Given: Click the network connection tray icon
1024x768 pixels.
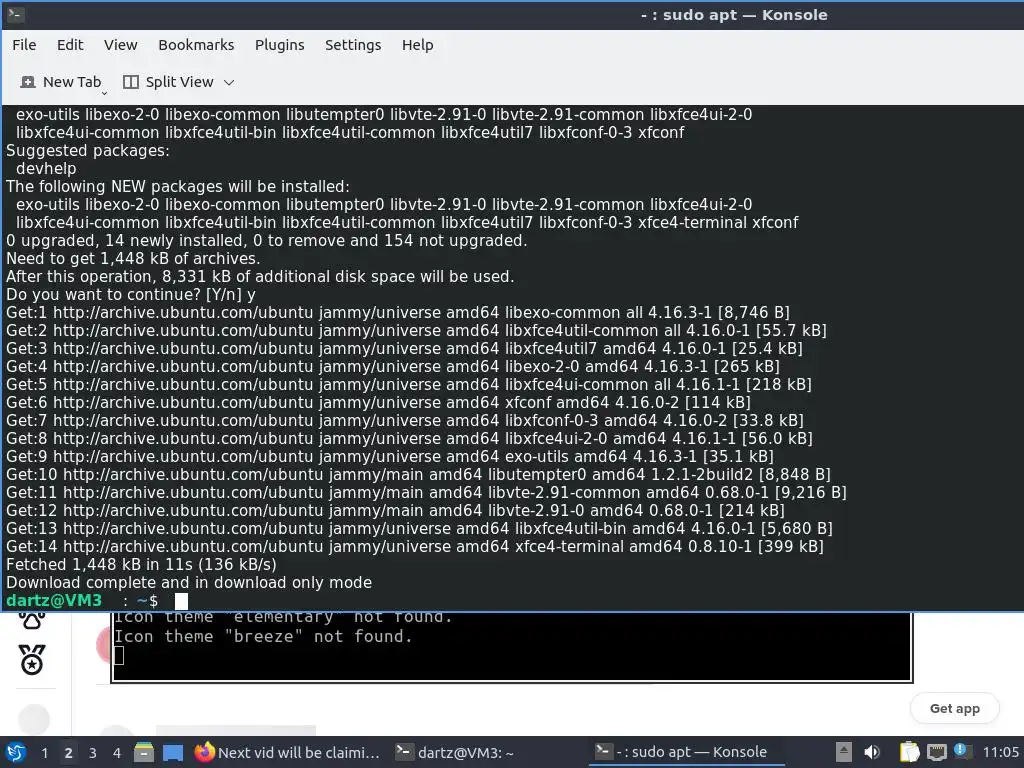Looking at the screenshot, I should tap(937, 752).
